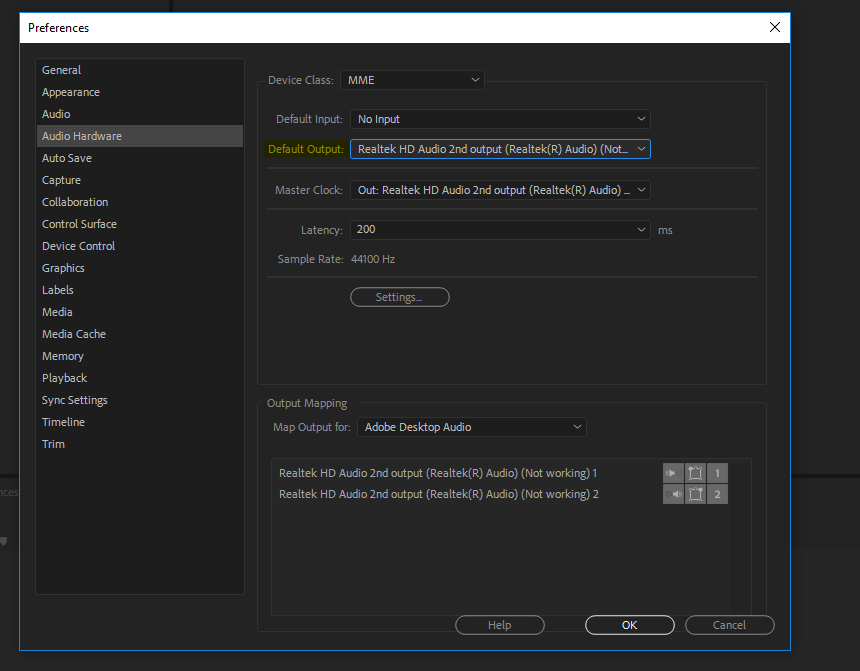Image resolution: width=860 pixels, height=671 pixels.
Task: Expand the Default Input dropdown
Action: (x=500, y=119)
